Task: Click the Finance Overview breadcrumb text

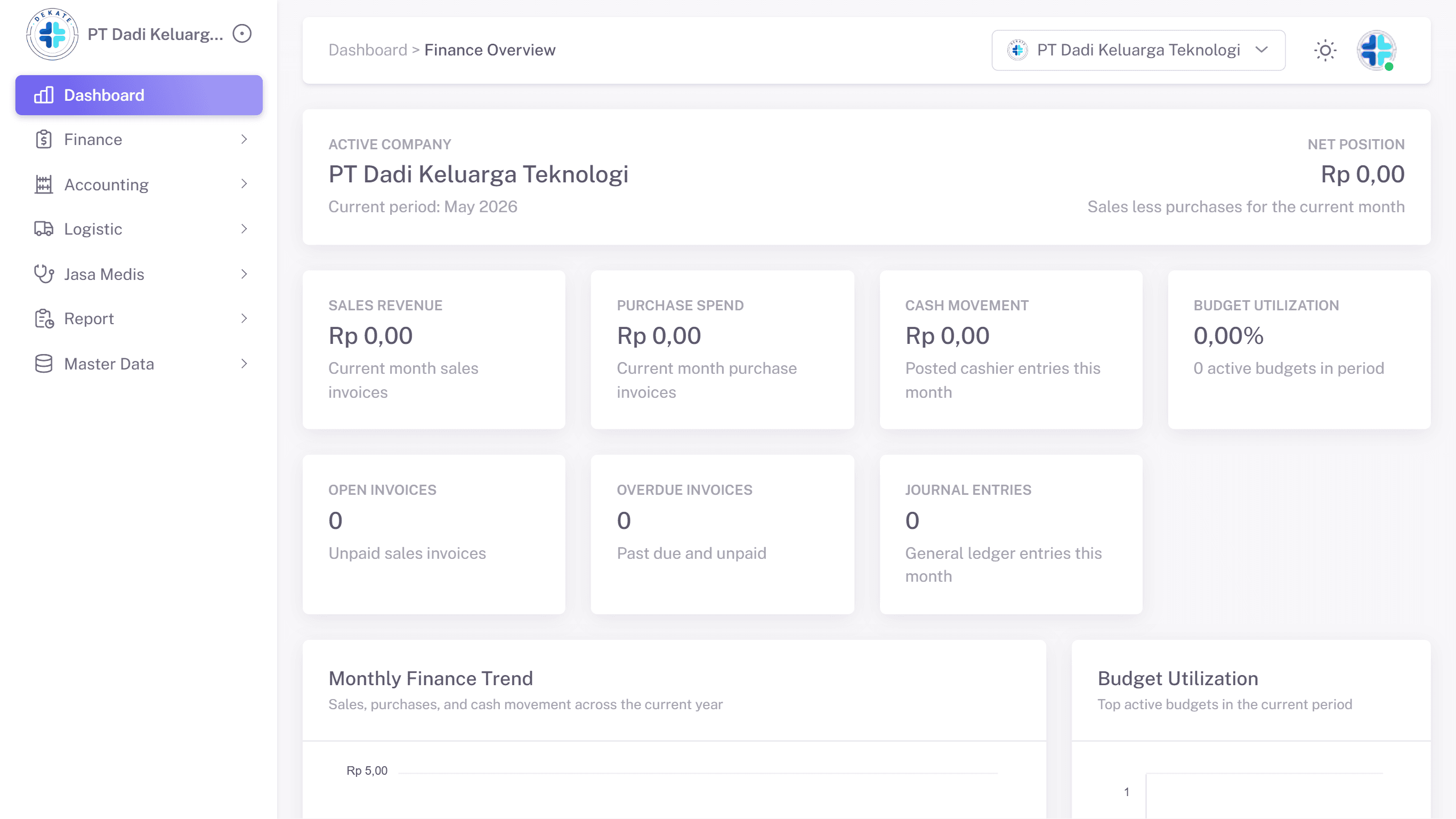Action: 489,50
